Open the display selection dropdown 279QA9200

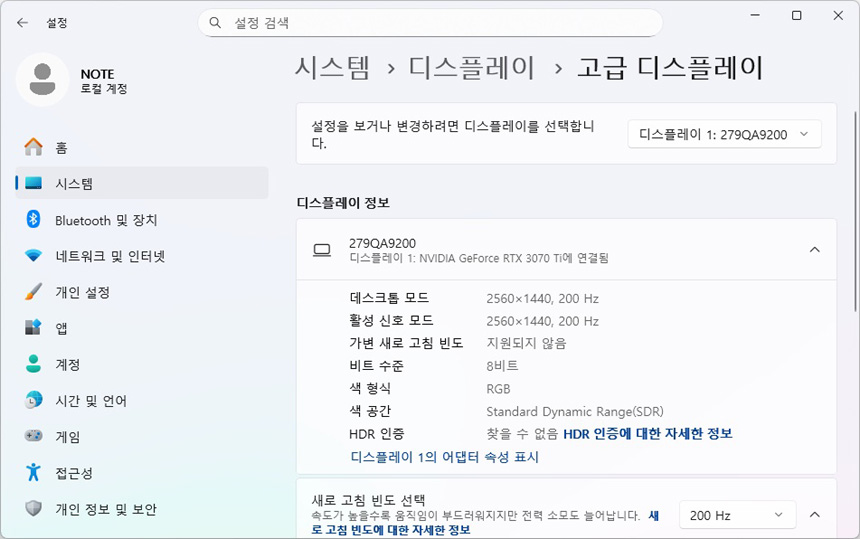point(724,135)
